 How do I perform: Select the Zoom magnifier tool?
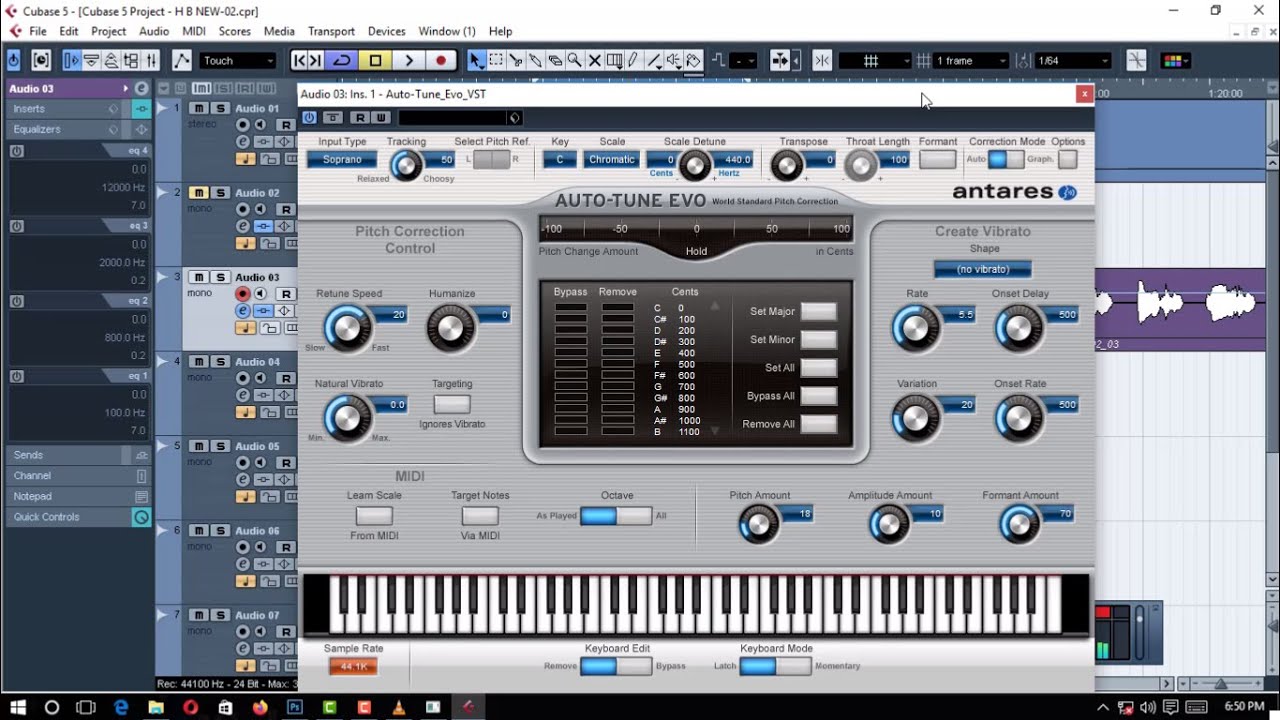click(x=575, y=61)
